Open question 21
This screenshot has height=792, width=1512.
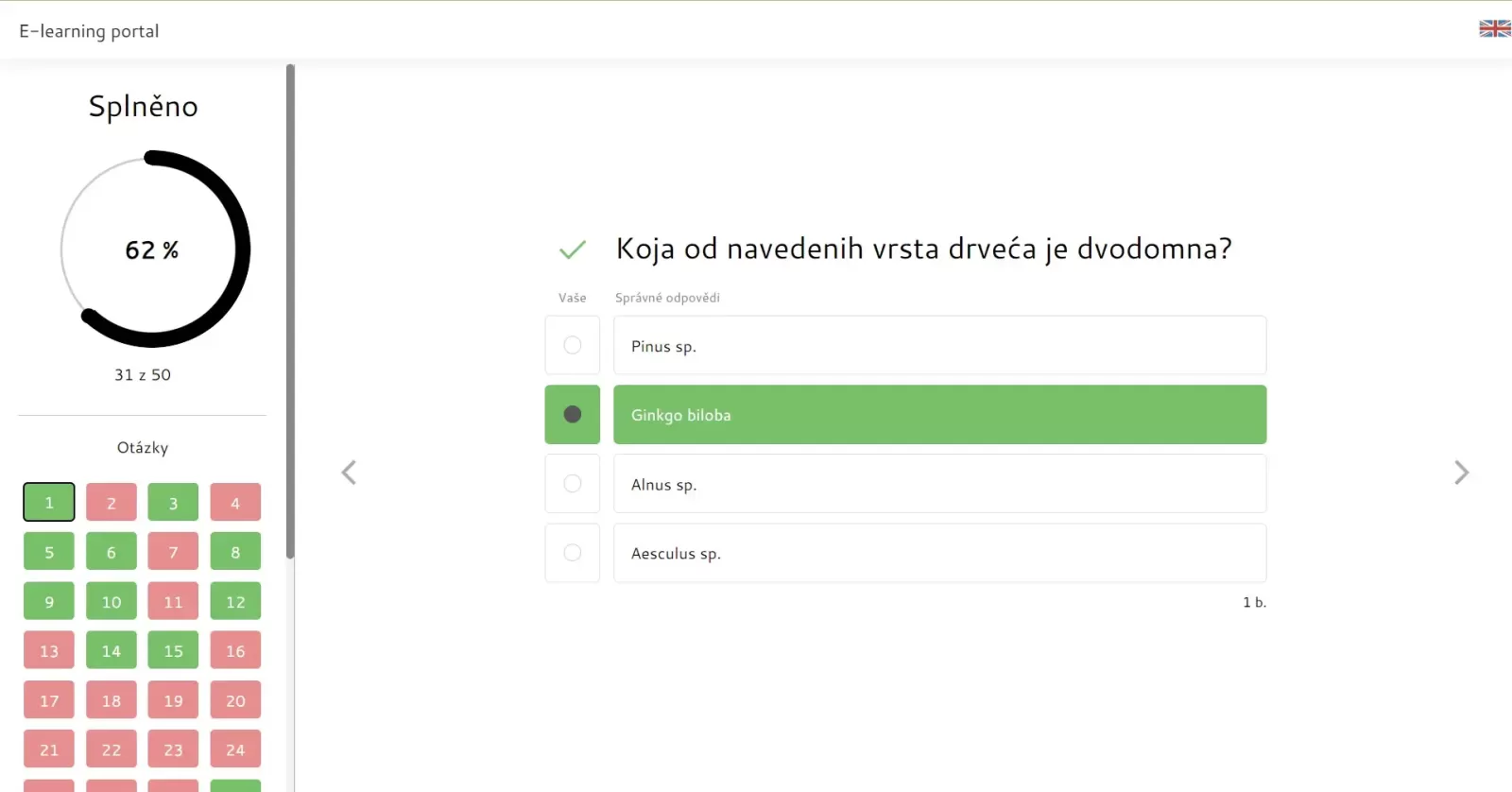49,749
